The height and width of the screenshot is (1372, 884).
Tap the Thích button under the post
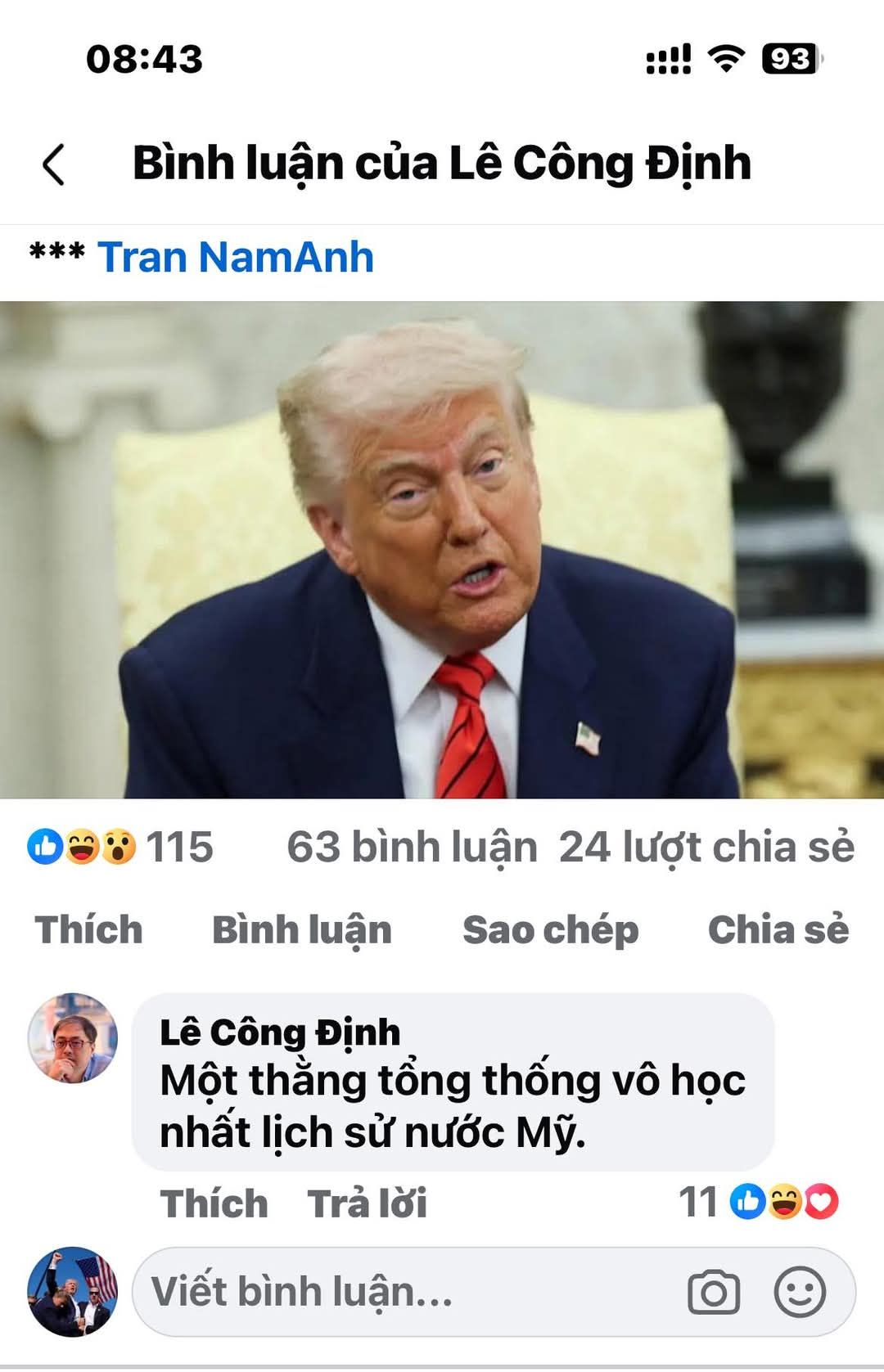click(88, 930)
